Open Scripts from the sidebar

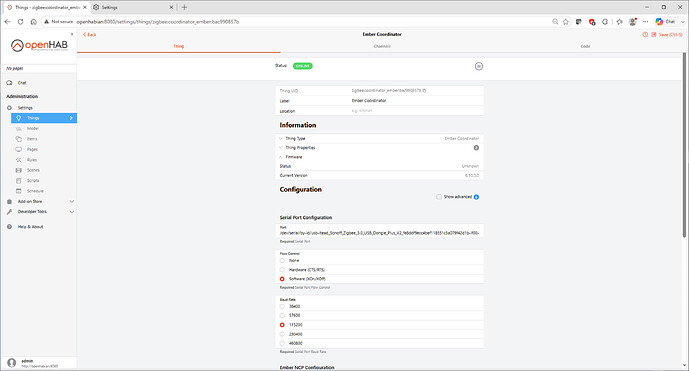click(33, 181)
